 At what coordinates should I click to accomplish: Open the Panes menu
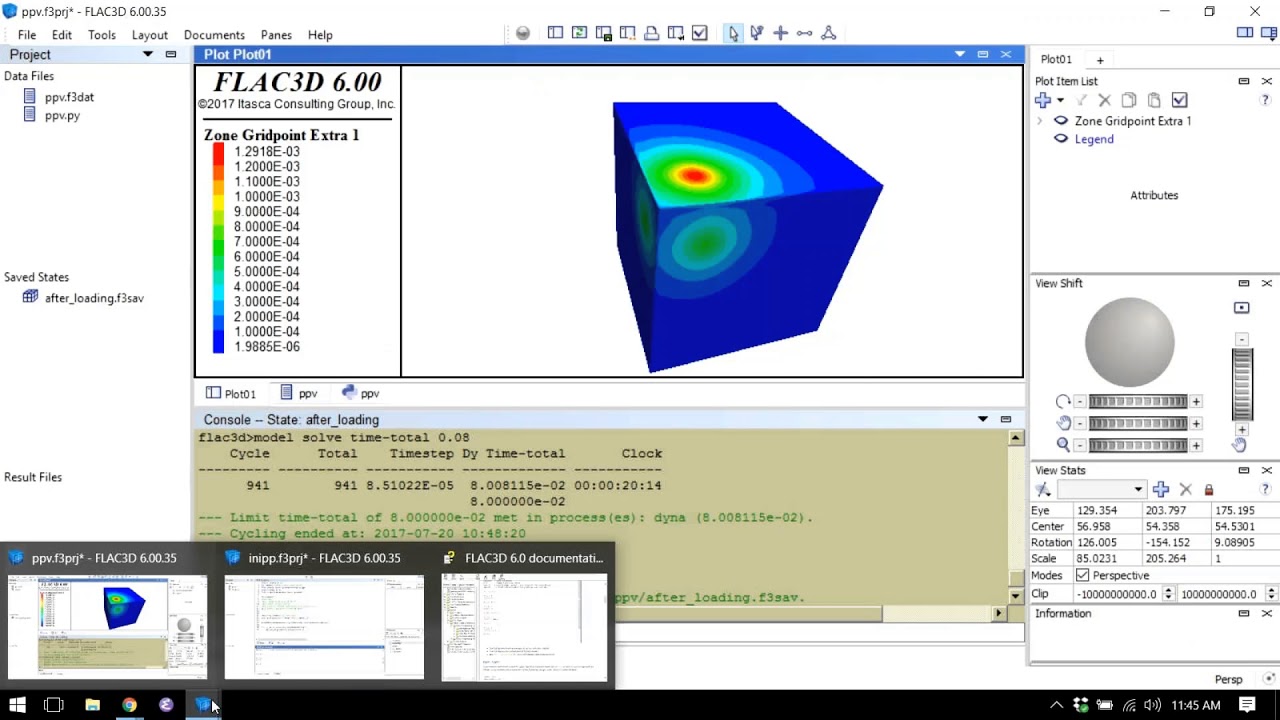click(x=276, y=35)
